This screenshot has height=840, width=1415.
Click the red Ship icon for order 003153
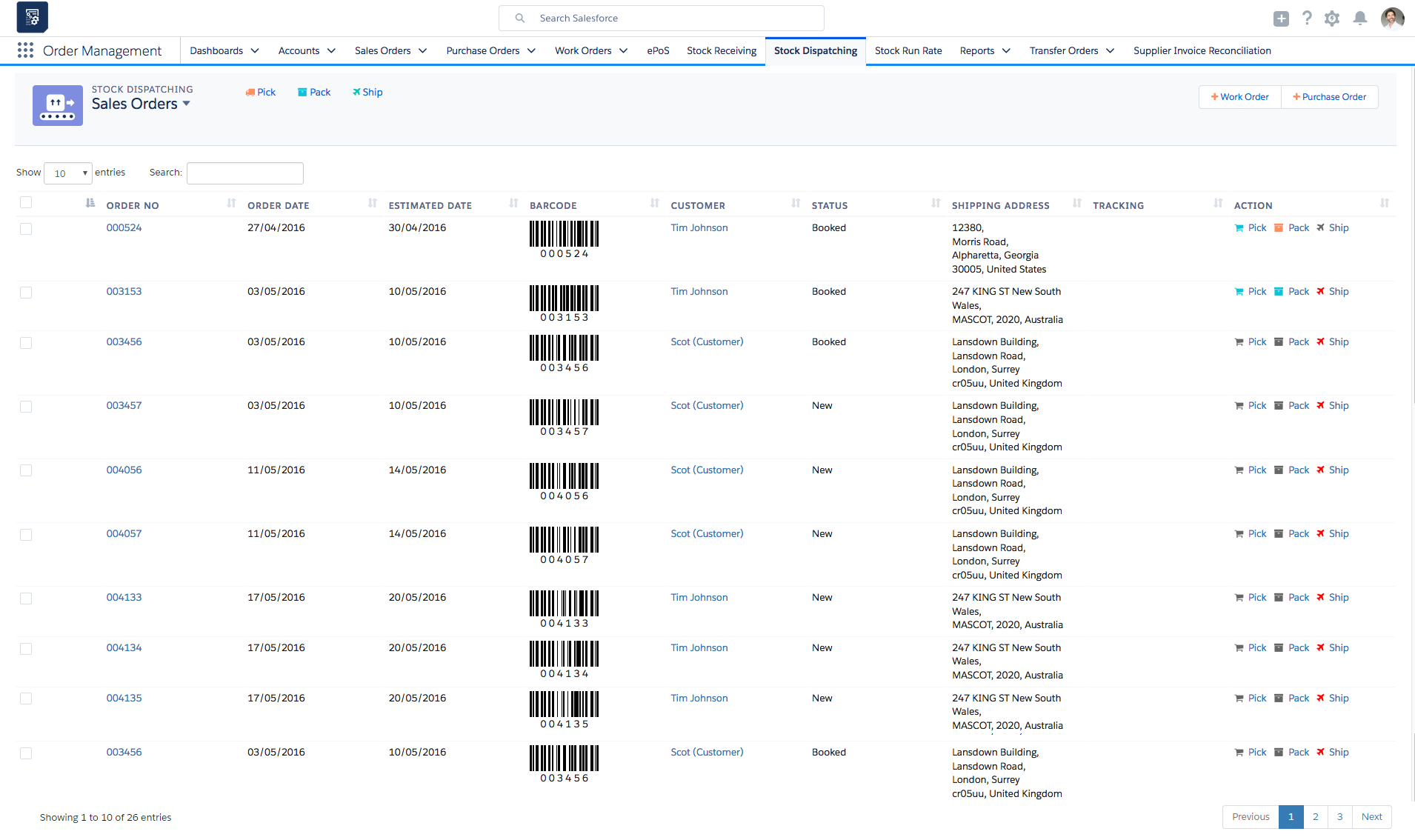pyautogui.click(x=1320, y=292)
